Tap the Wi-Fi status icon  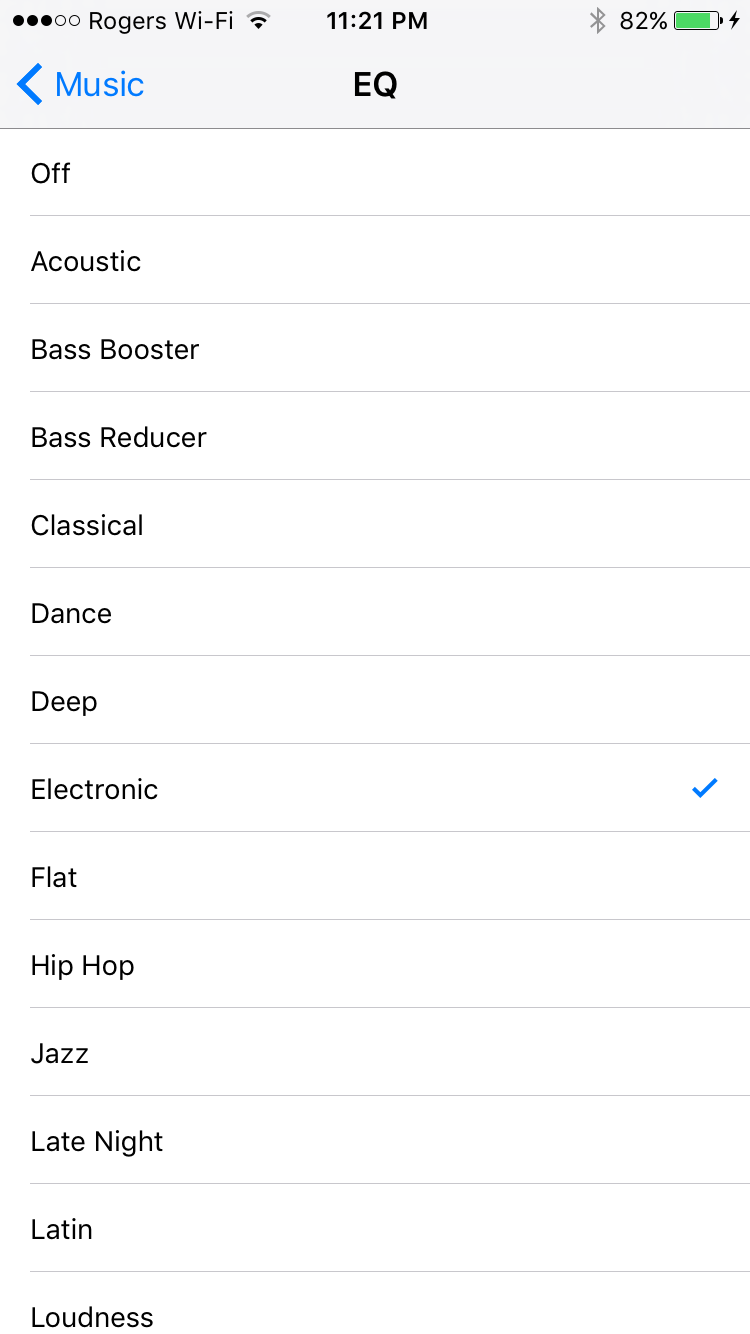(x=259, y=21)
